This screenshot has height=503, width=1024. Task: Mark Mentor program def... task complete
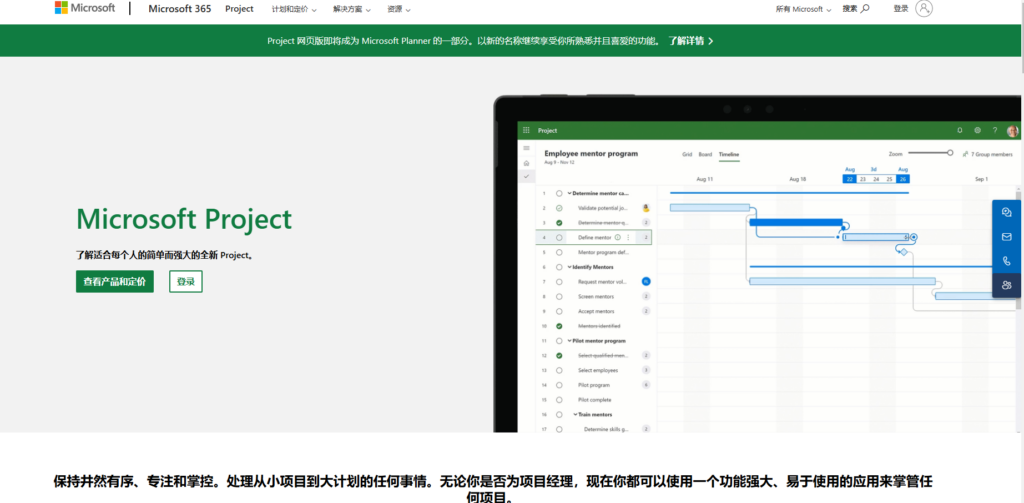pos(559,252)
